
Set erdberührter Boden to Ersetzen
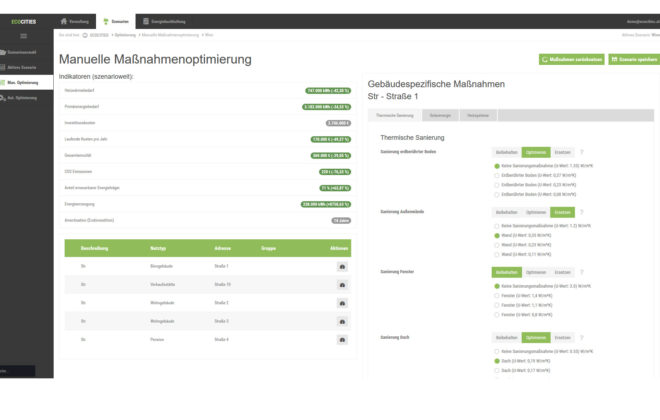[x=562, y=152]
